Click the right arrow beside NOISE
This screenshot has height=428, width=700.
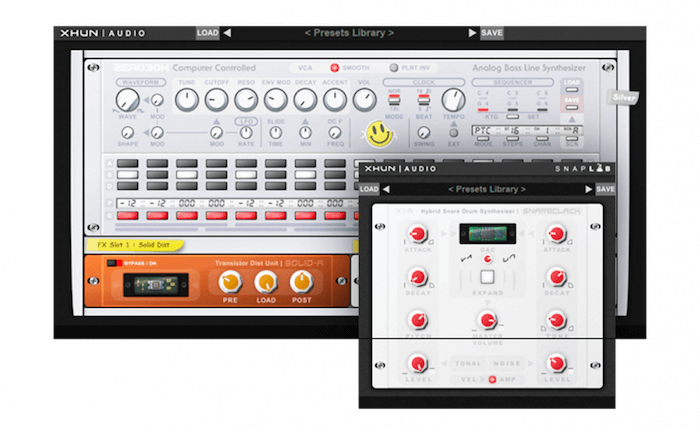pyautogui.click(x=530, y=363)
